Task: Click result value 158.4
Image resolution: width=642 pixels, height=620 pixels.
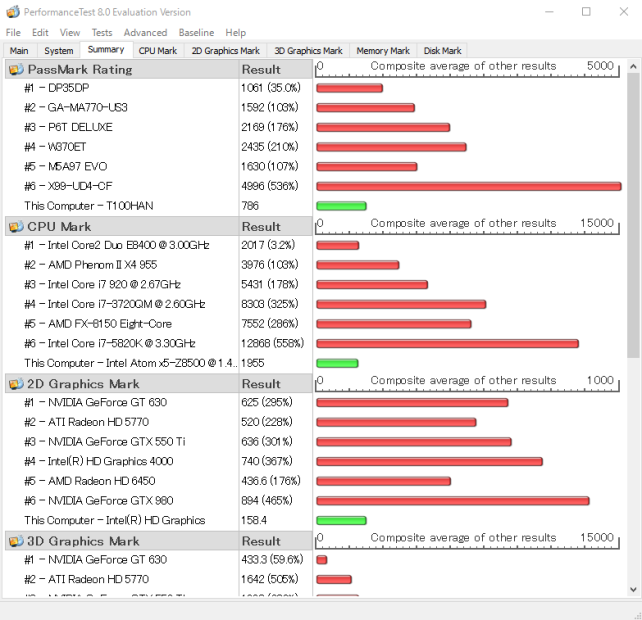Action: click(x=254, y=520)
